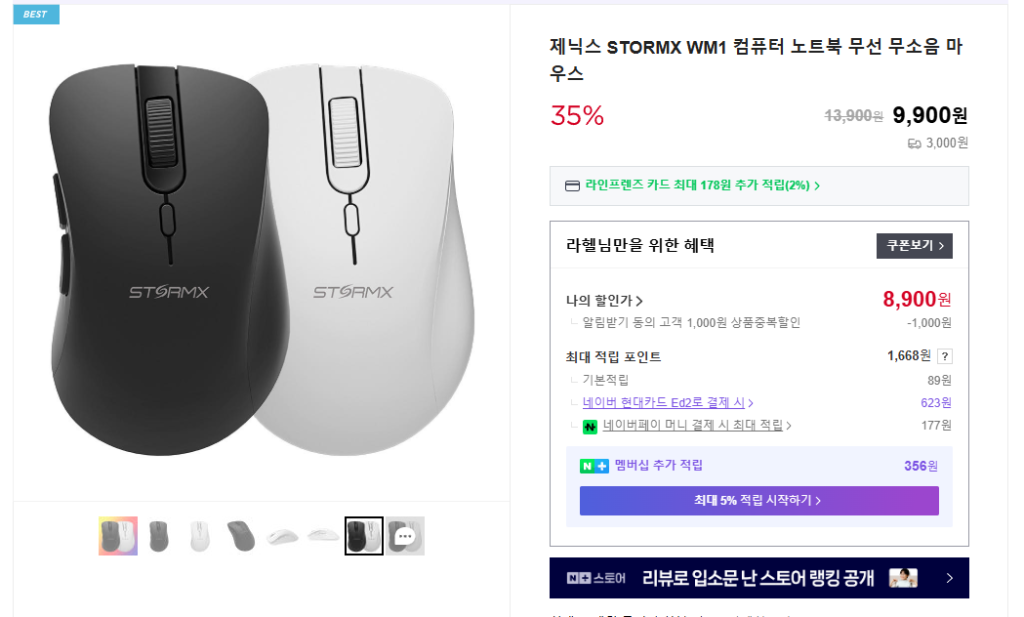Click the card icon before 라인프렌즈 카드
Image resolution: width=1024 pixels, height=617 pixels.
pos(572,186)
